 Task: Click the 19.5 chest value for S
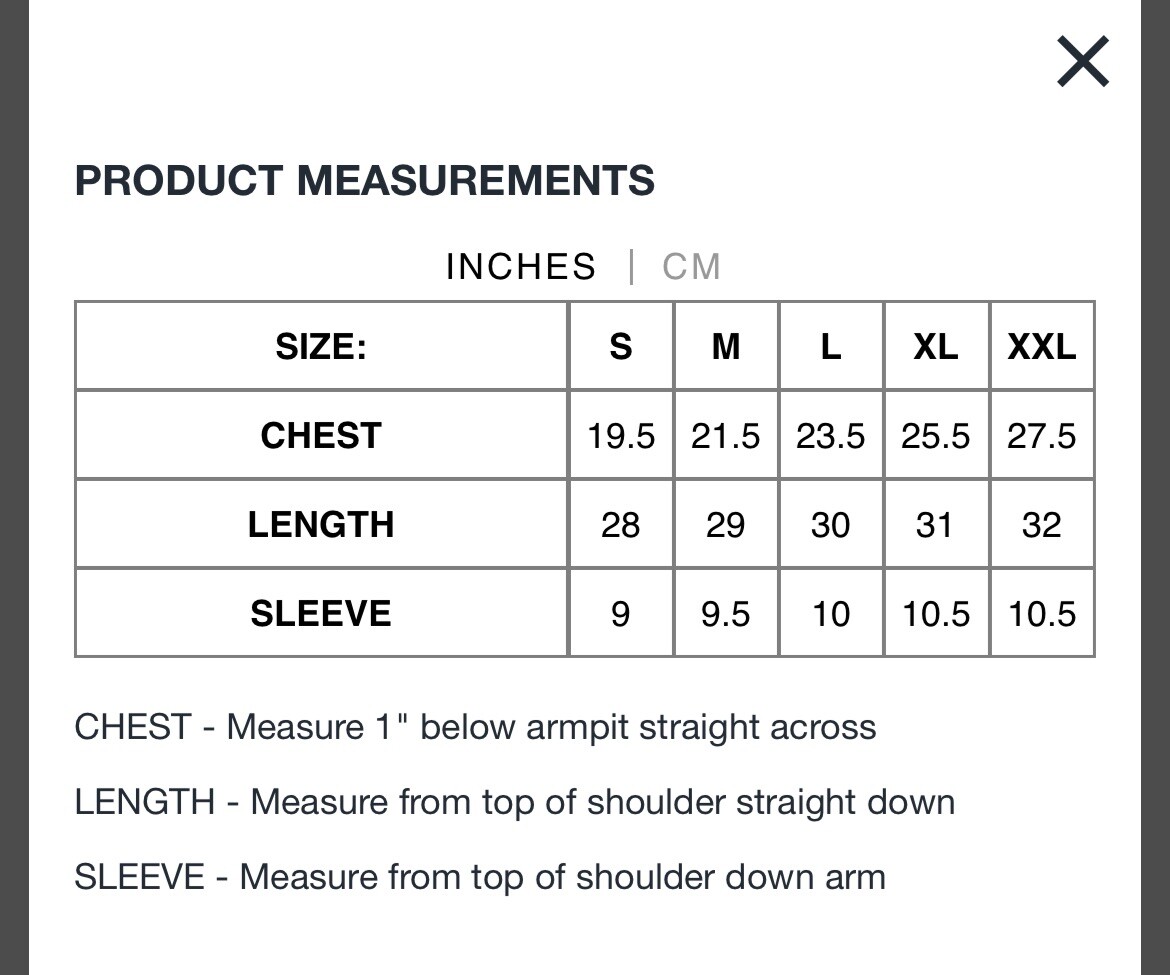pos(621,436)
